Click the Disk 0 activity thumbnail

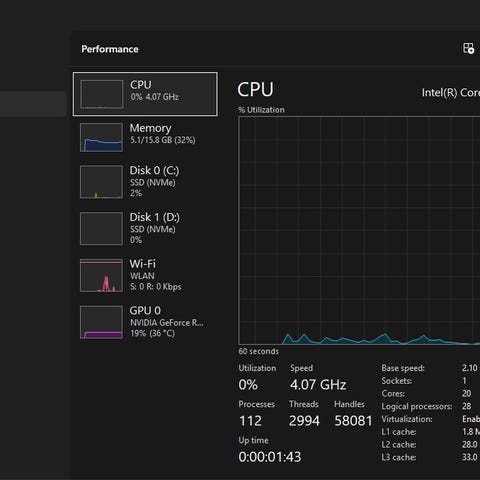click(101, 182)
